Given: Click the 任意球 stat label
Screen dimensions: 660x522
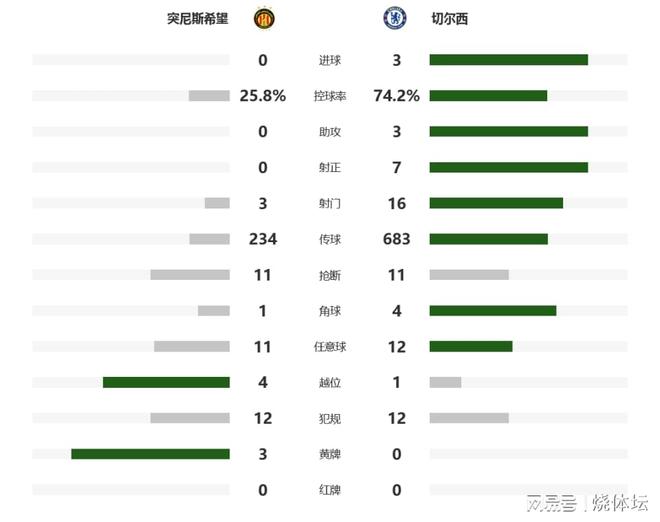Looking at the screenshot, I should [x=329, y=347].
